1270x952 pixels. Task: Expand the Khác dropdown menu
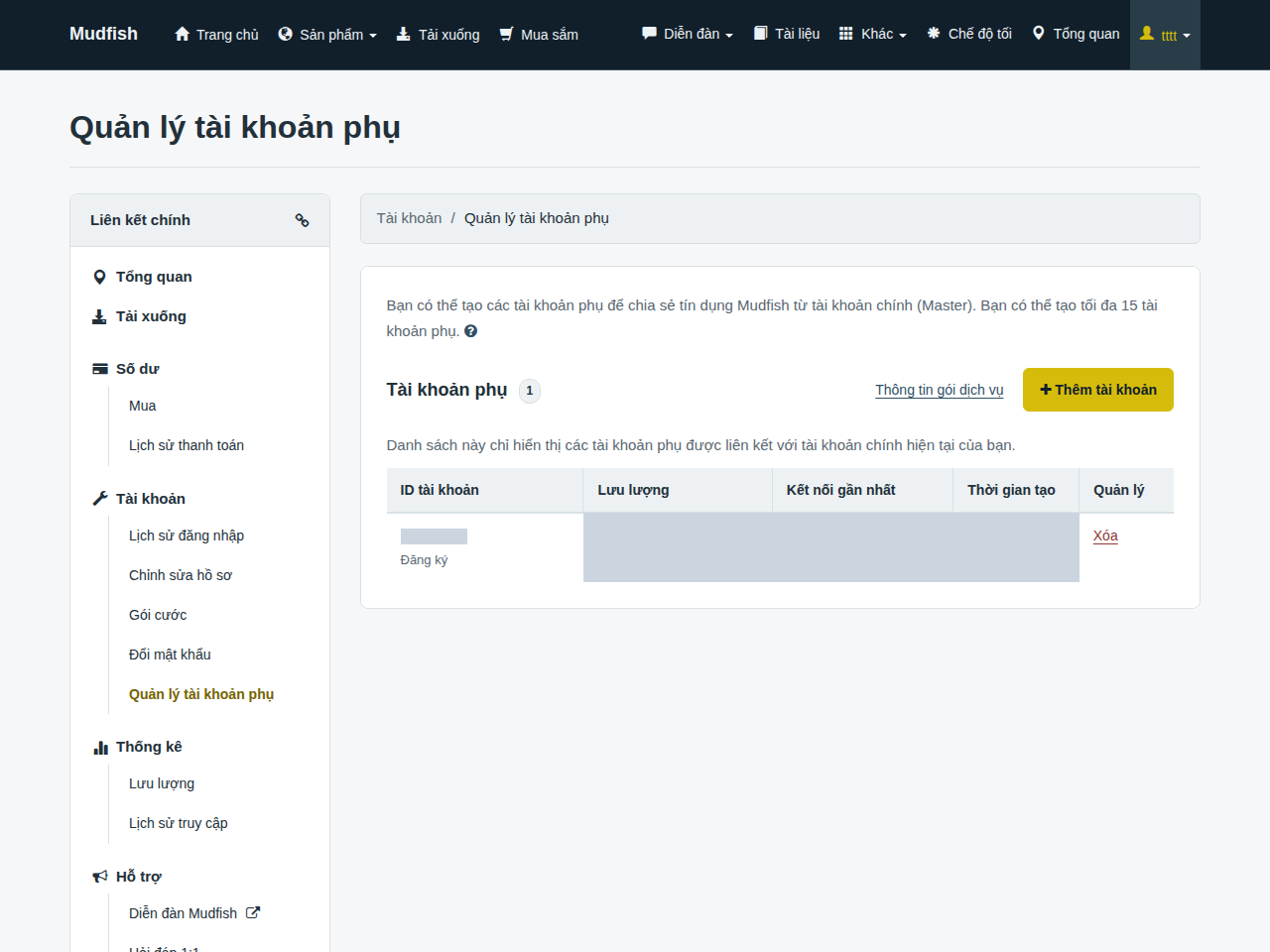click(873, 34)
